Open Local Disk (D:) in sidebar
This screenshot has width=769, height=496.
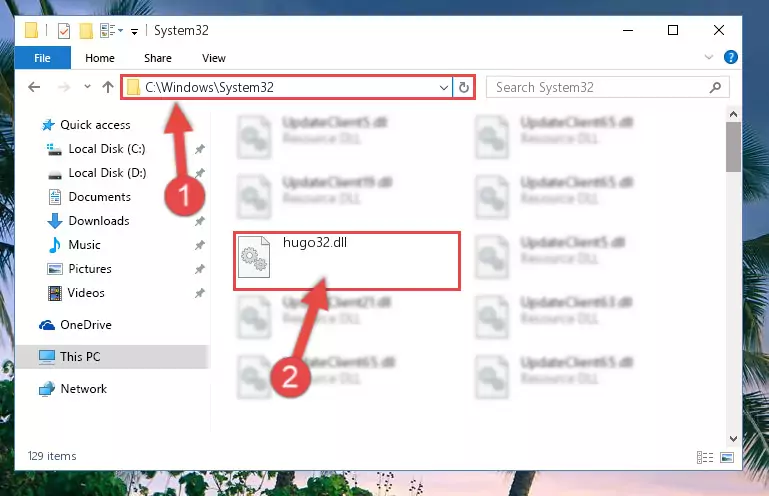(107, 173)
